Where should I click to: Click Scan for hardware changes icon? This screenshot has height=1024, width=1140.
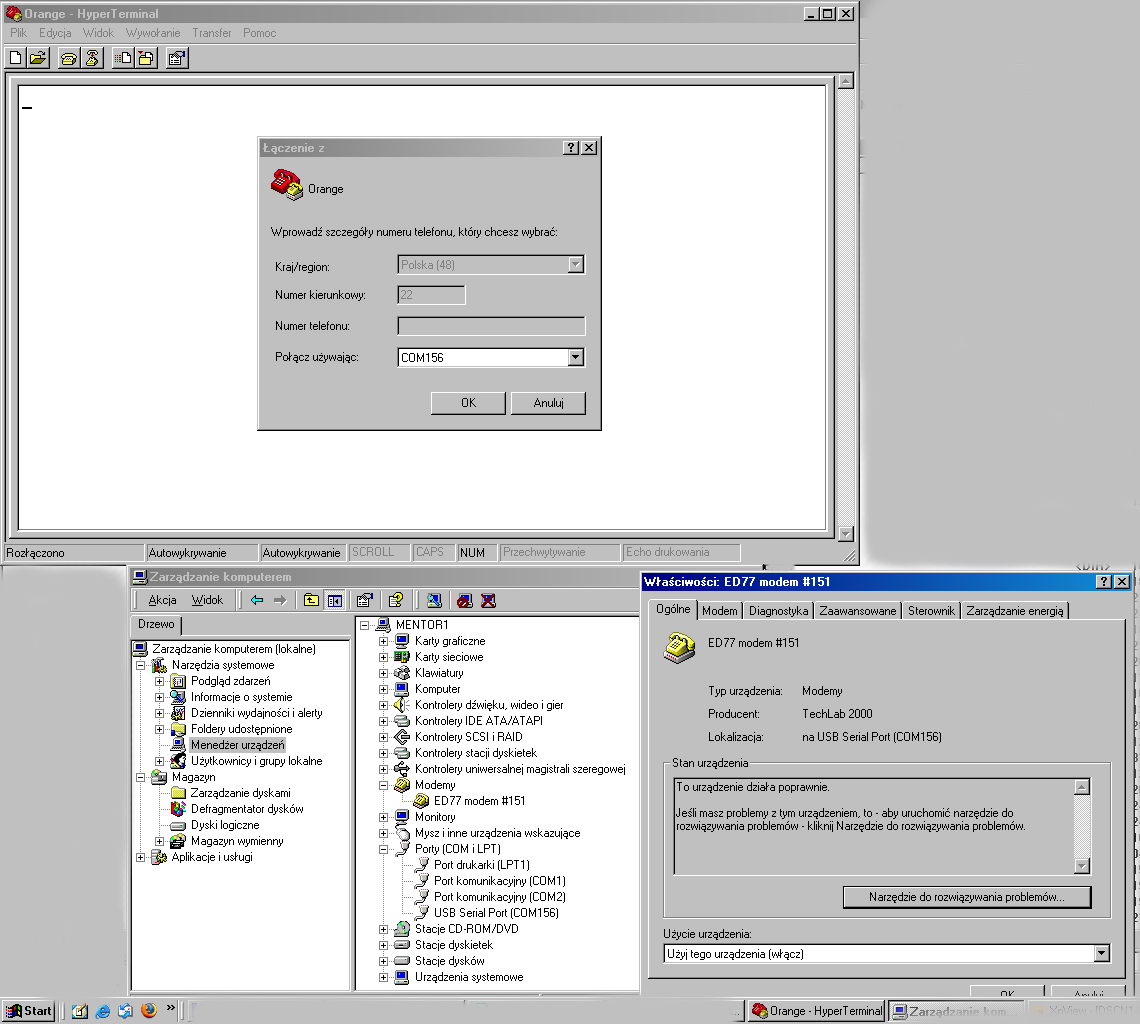(x=434, y=600)
